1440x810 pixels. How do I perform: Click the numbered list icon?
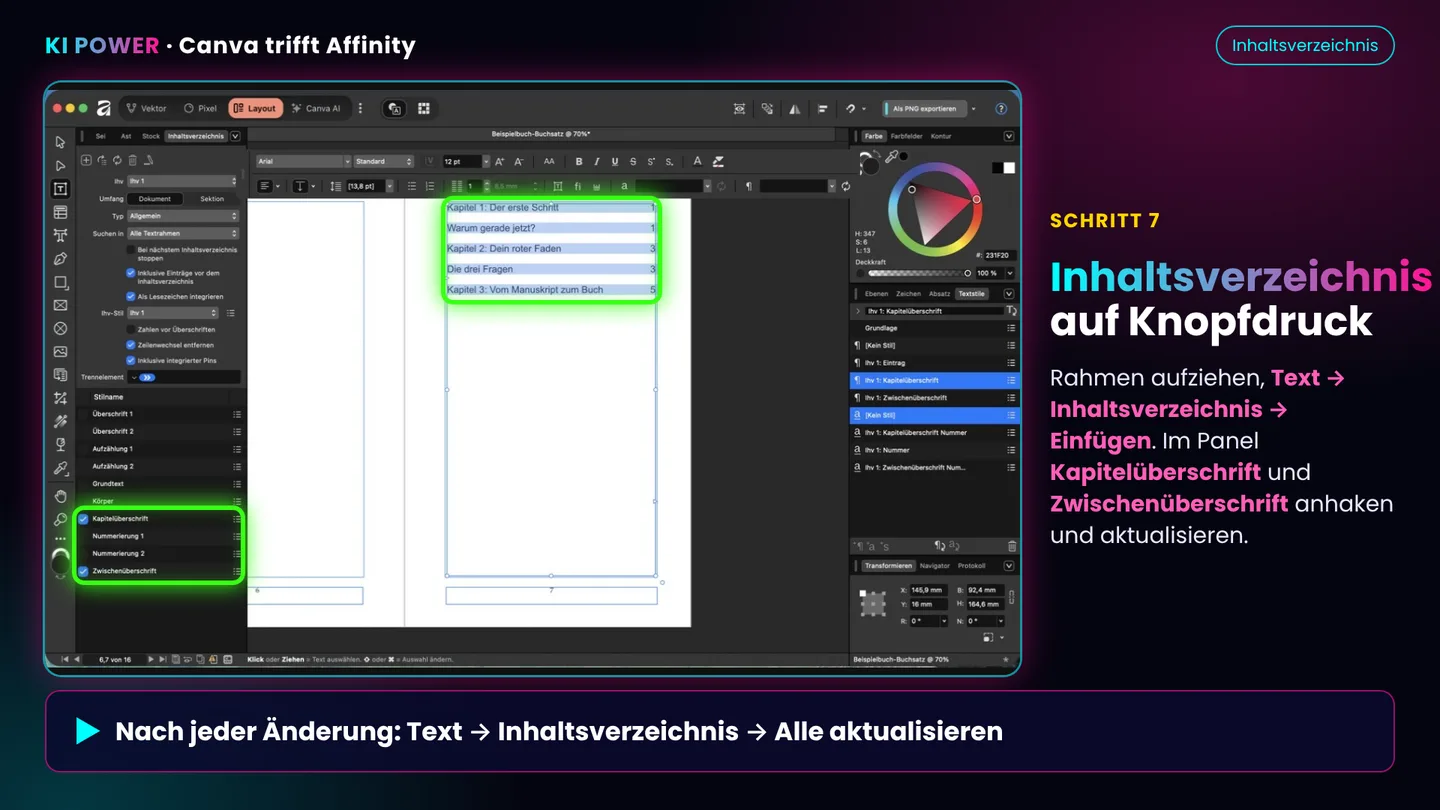tap(430, 186)
